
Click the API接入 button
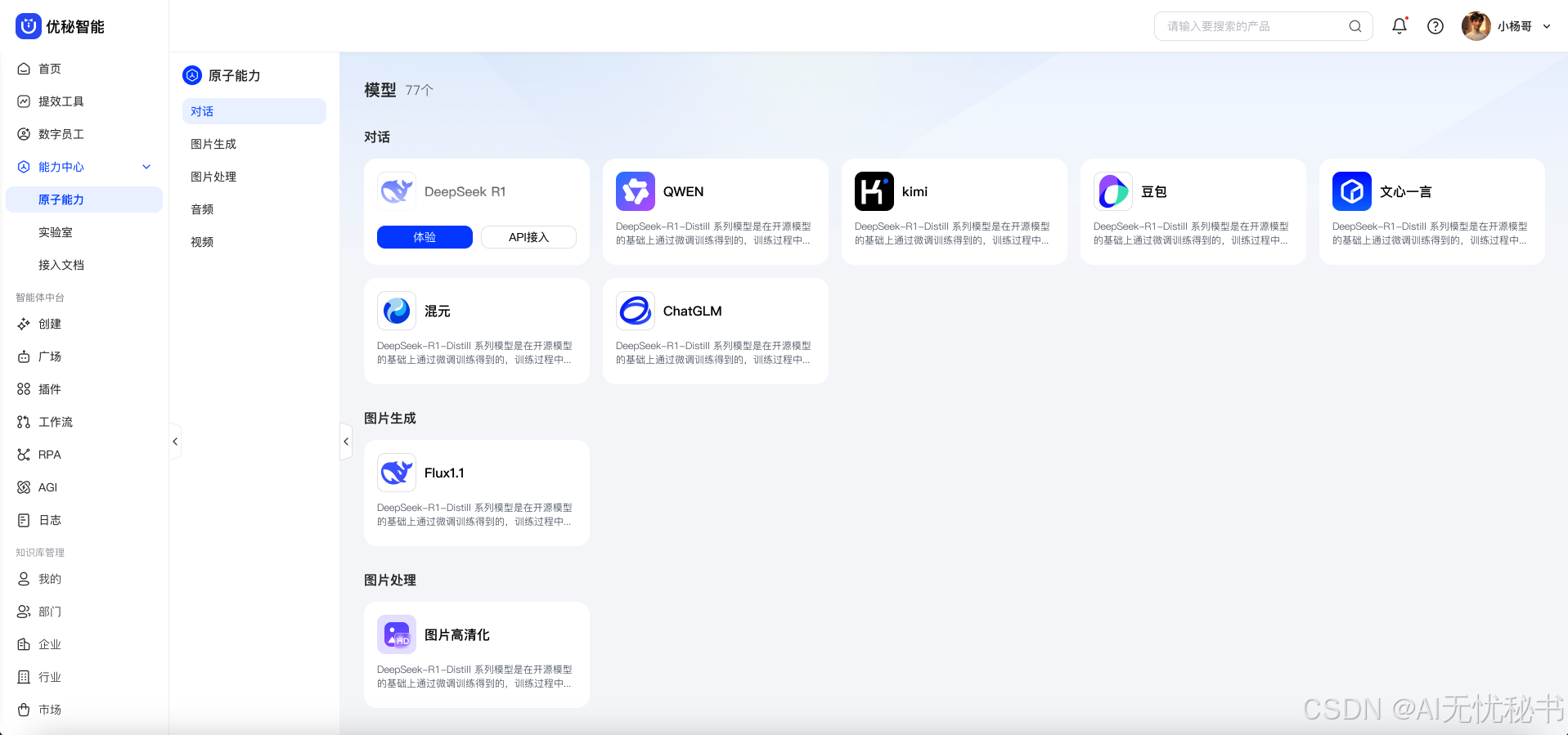point(528,237)
